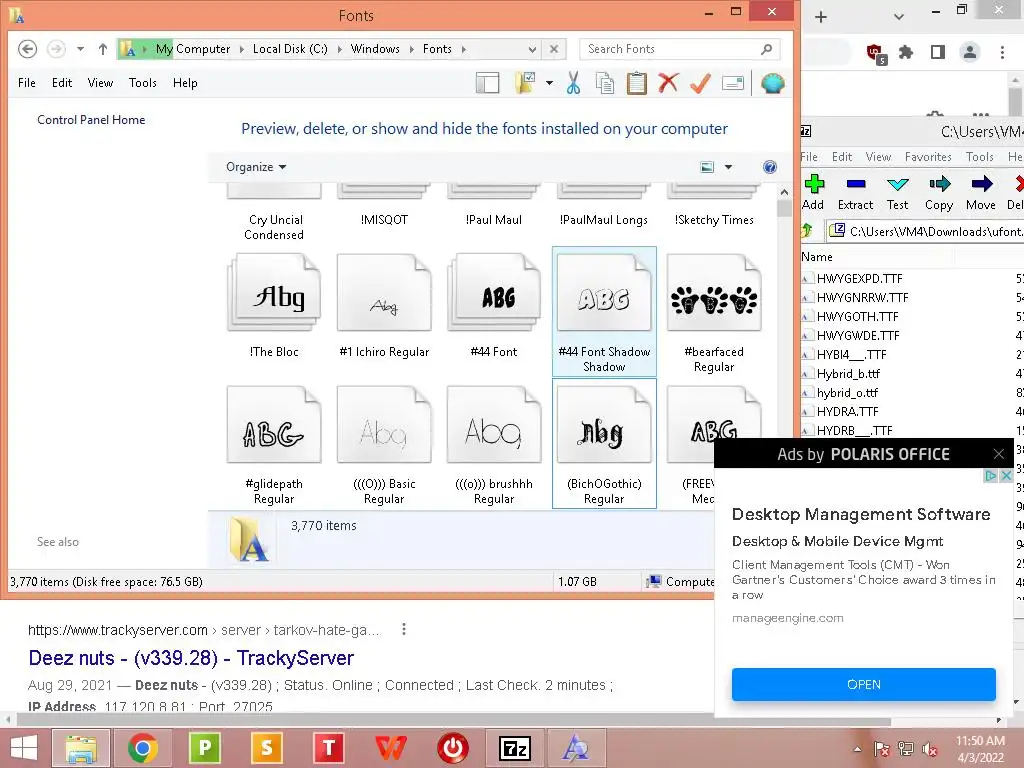The image size is (1024, 768).
Task: Open the Help menu in Fonts window
Action: coord(185,83)
